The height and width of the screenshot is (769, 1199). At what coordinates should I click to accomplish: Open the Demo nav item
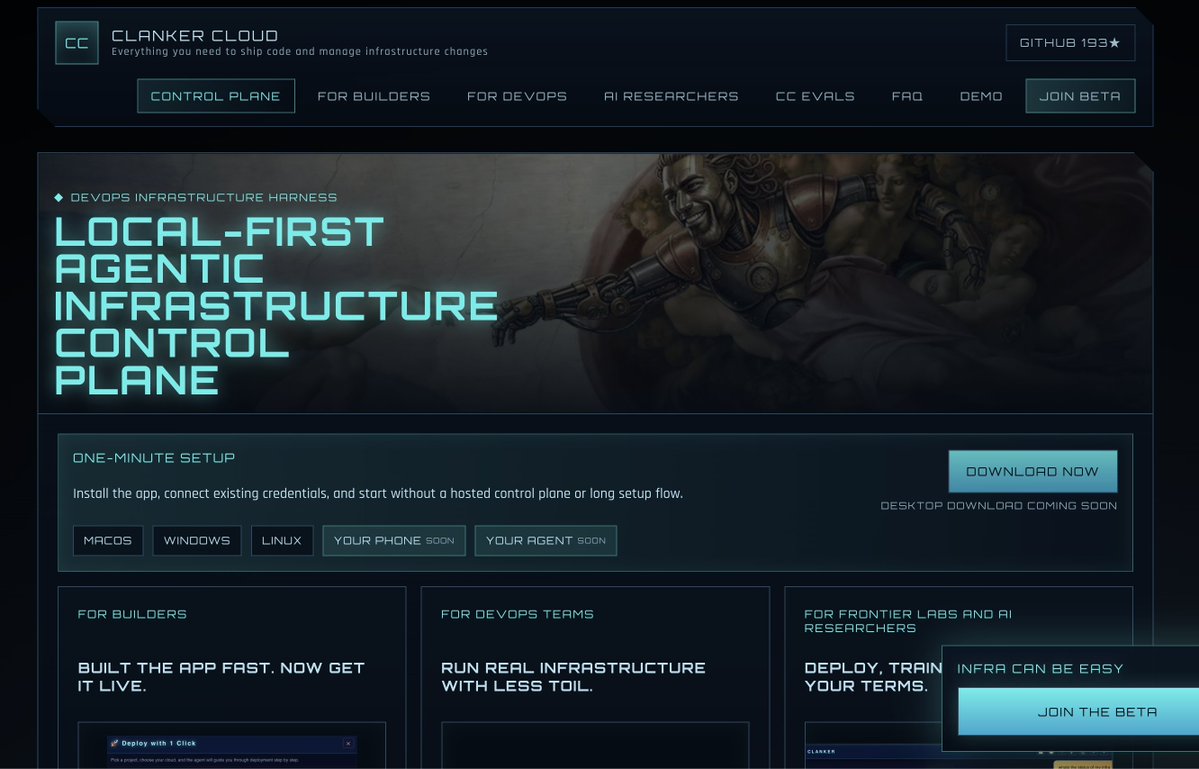(x=981, y=96)
